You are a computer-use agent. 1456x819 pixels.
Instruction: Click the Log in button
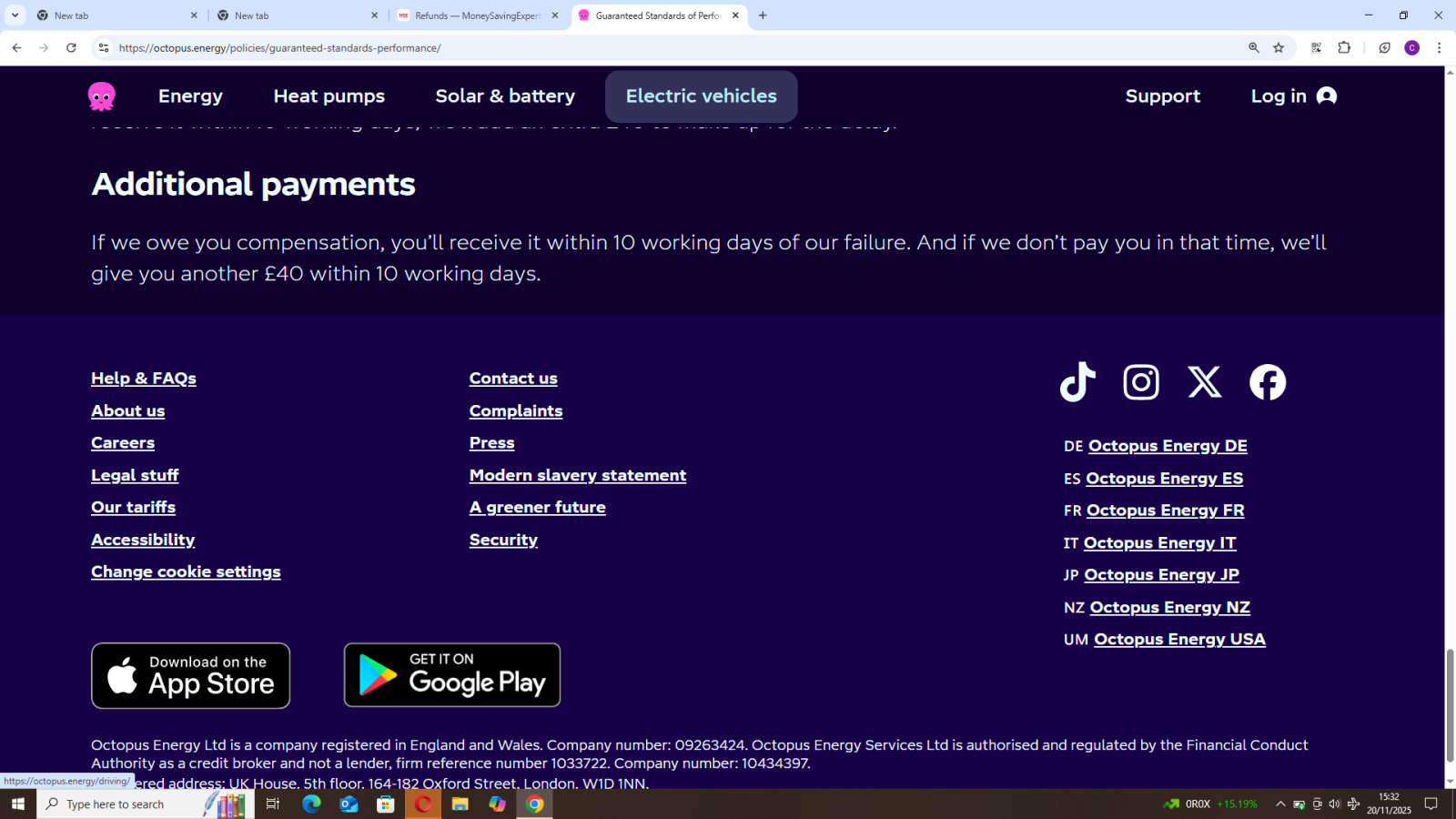1292,96
